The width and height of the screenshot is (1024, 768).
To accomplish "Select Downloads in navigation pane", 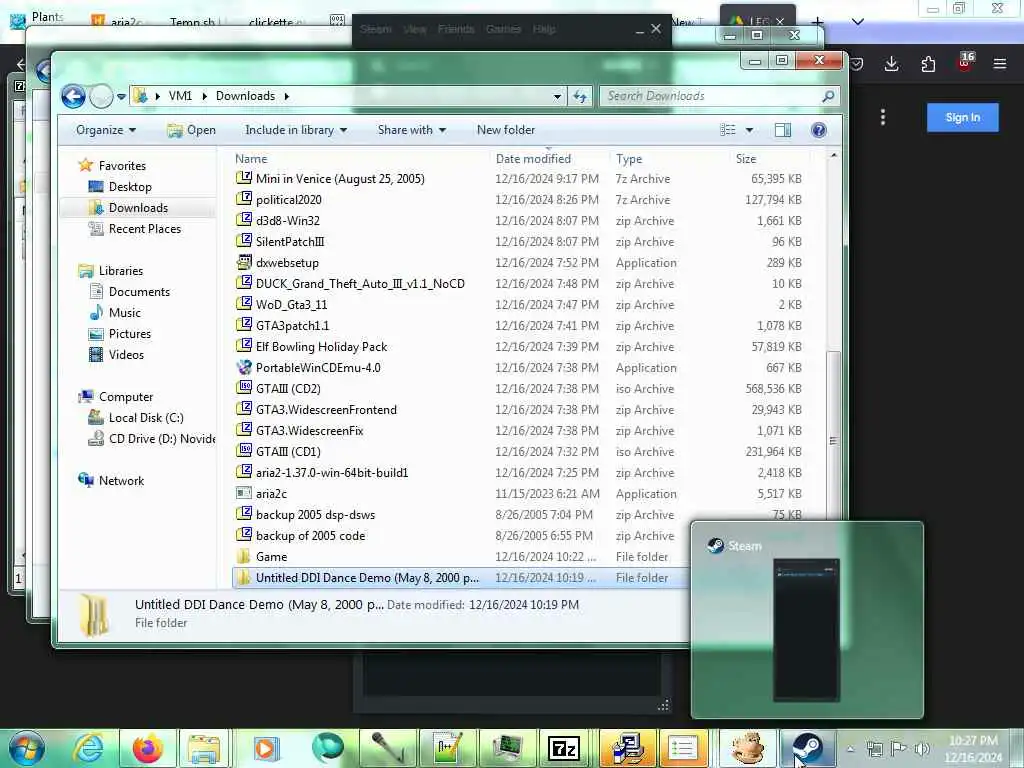I will click(x=138, y=208).
